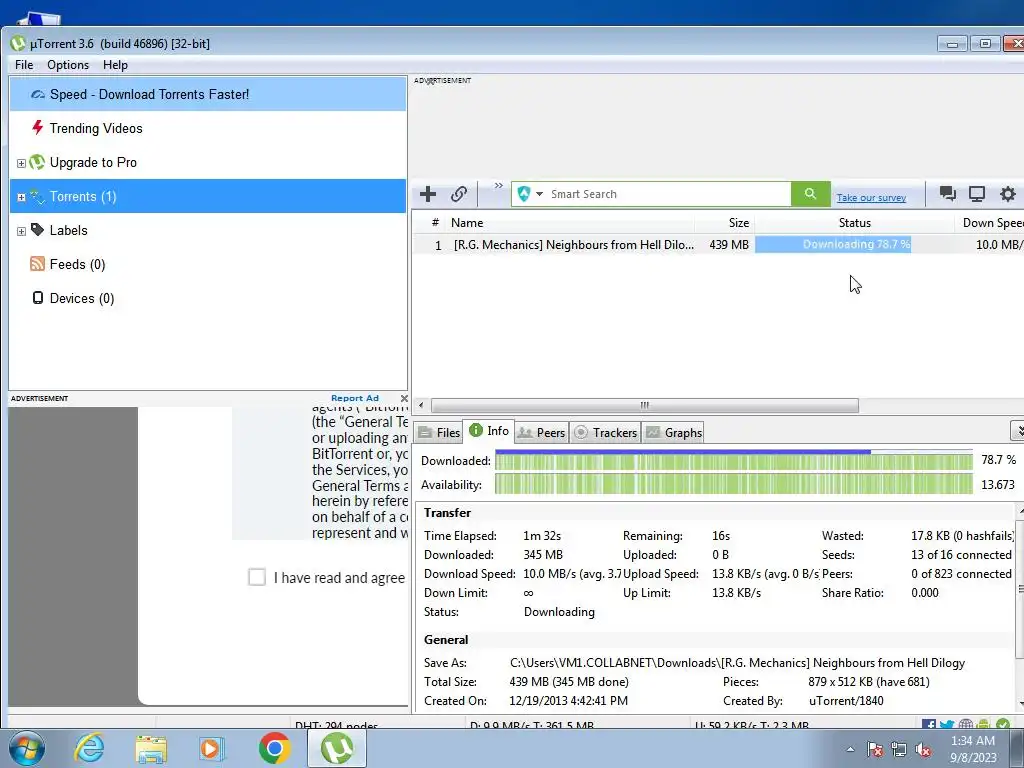Select the Info tab

488,431
